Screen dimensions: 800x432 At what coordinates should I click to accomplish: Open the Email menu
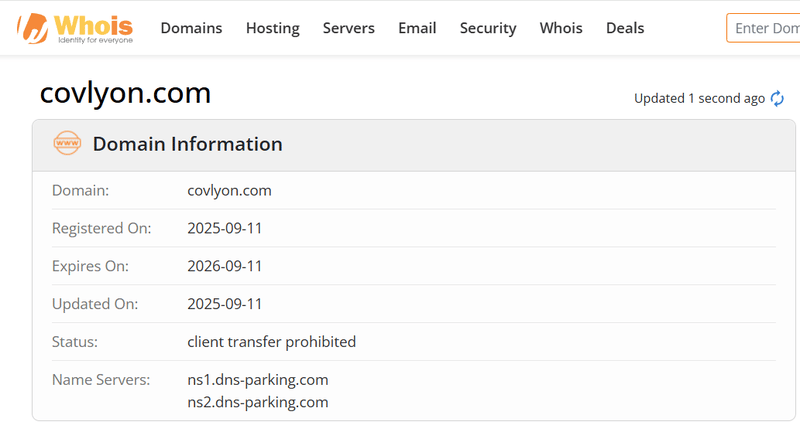click(x=417, y=28)
